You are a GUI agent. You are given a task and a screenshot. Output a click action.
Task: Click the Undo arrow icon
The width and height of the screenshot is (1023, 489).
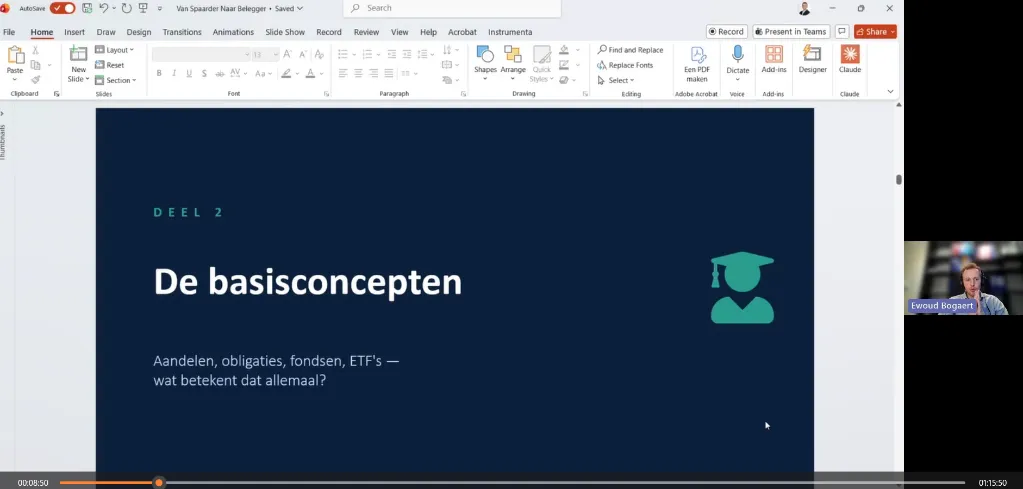pos(103,8)
